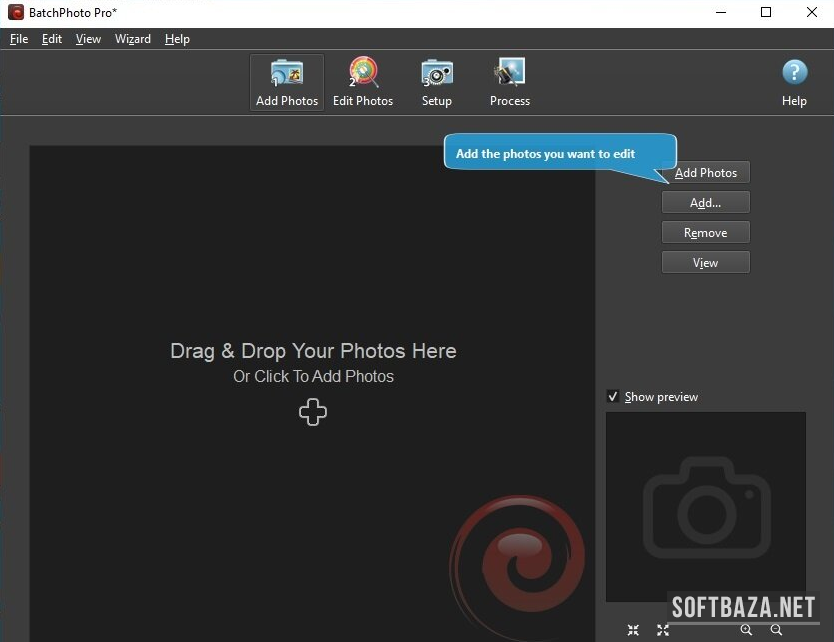Open the Process step icon
Image resolution: width=834 pixels, height=642 pixels.
click(509, 82)
